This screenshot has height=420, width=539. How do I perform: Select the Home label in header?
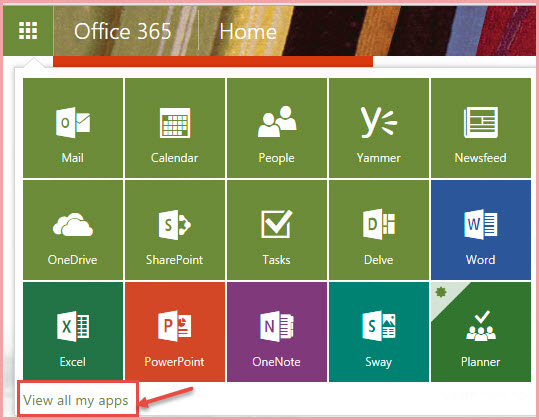tap(248, 31)
